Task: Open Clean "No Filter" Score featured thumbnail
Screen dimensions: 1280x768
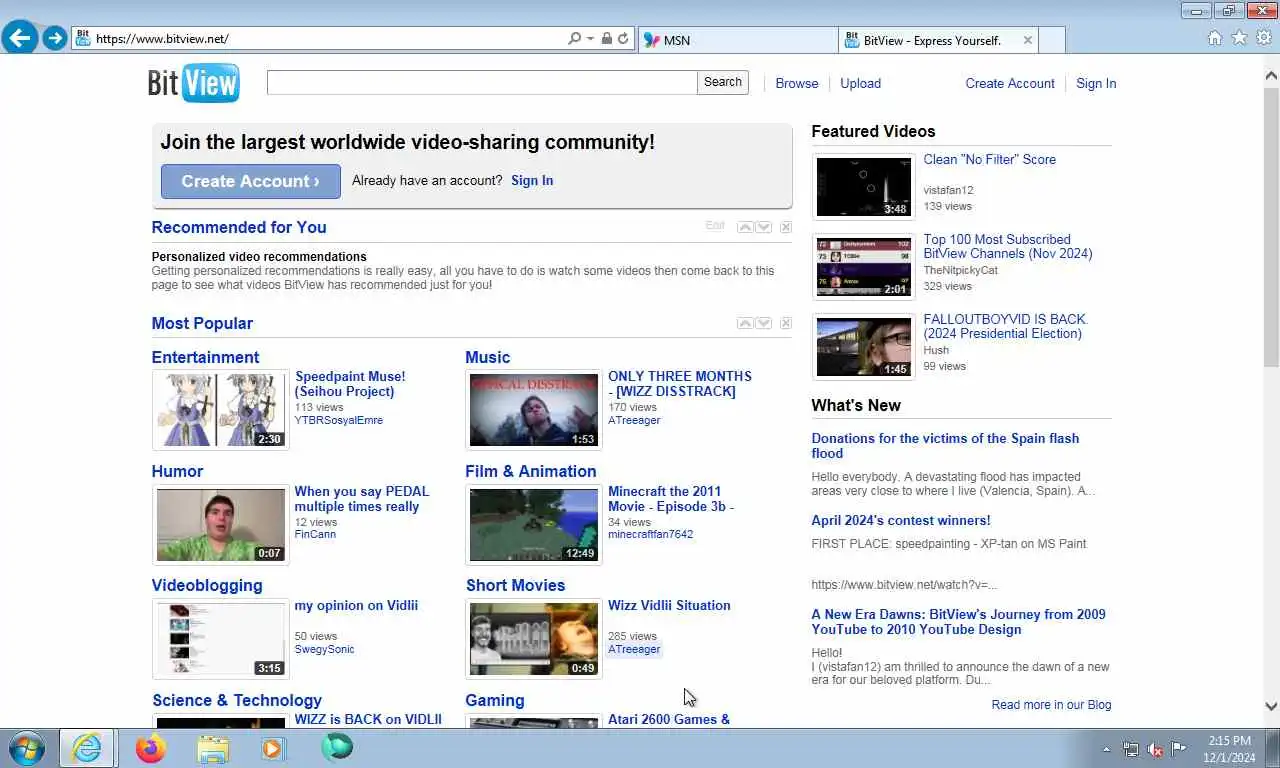Action: pos(863,186)
